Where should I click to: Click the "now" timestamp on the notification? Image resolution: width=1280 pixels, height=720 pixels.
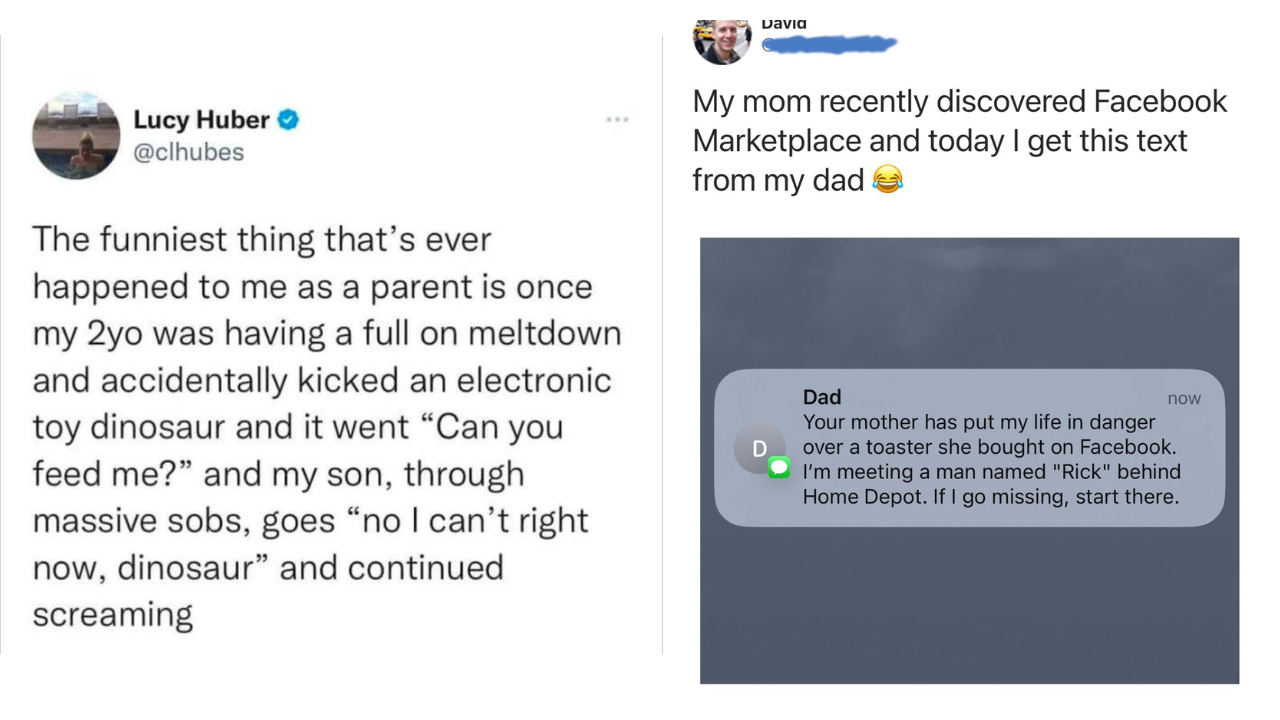(1184, 399)
